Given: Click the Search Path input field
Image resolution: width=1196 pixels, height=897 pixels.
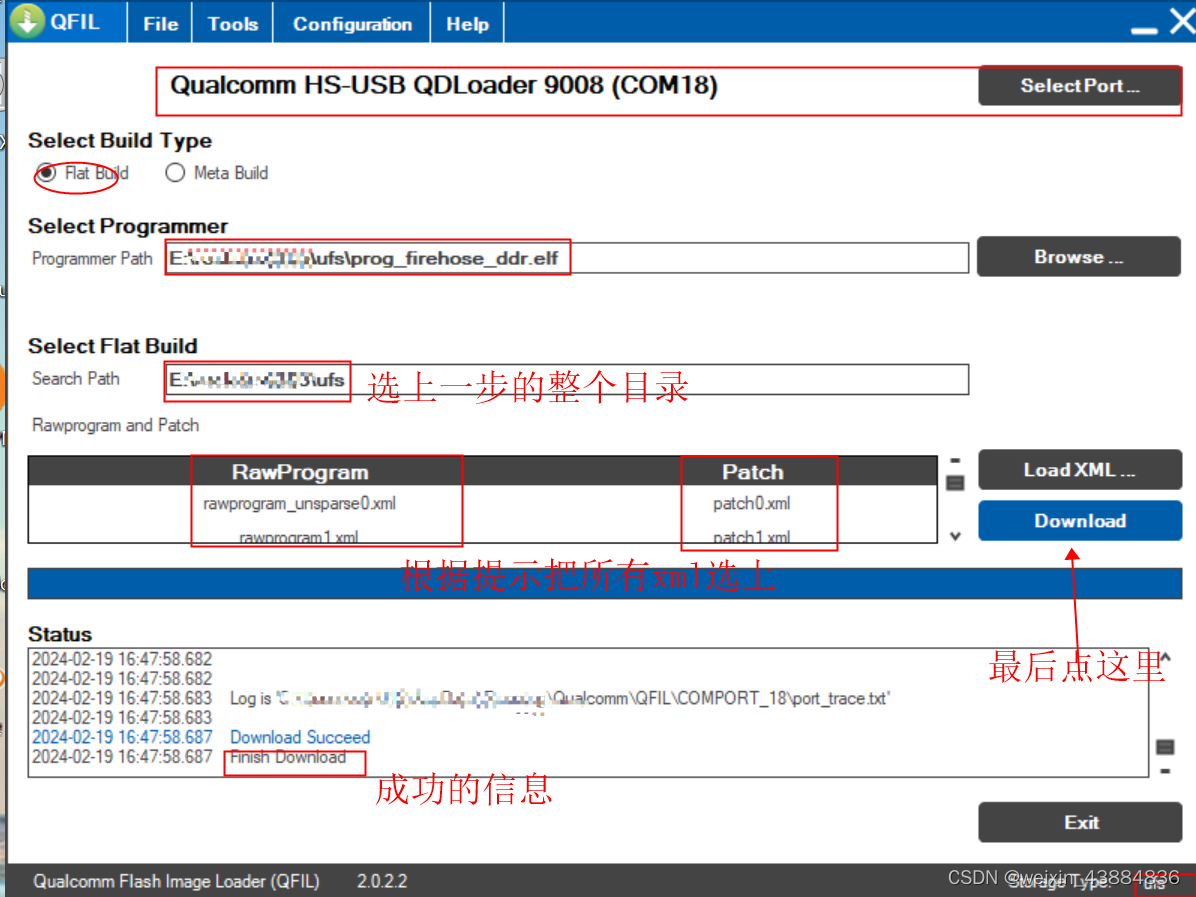Looking at the screenshot, I should 567,379.
